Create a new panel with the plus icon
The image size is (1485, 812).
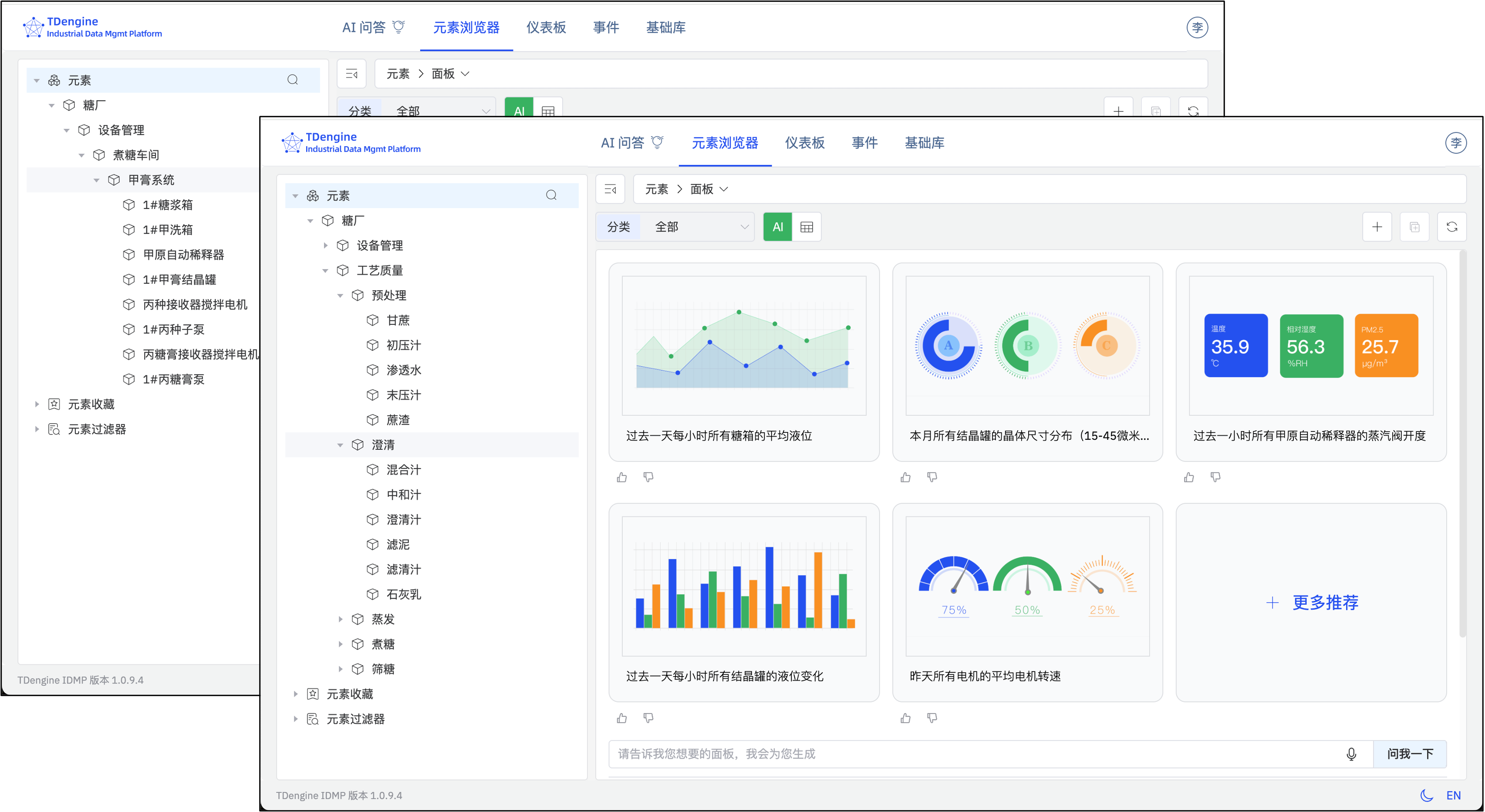tap(1377, 226)
